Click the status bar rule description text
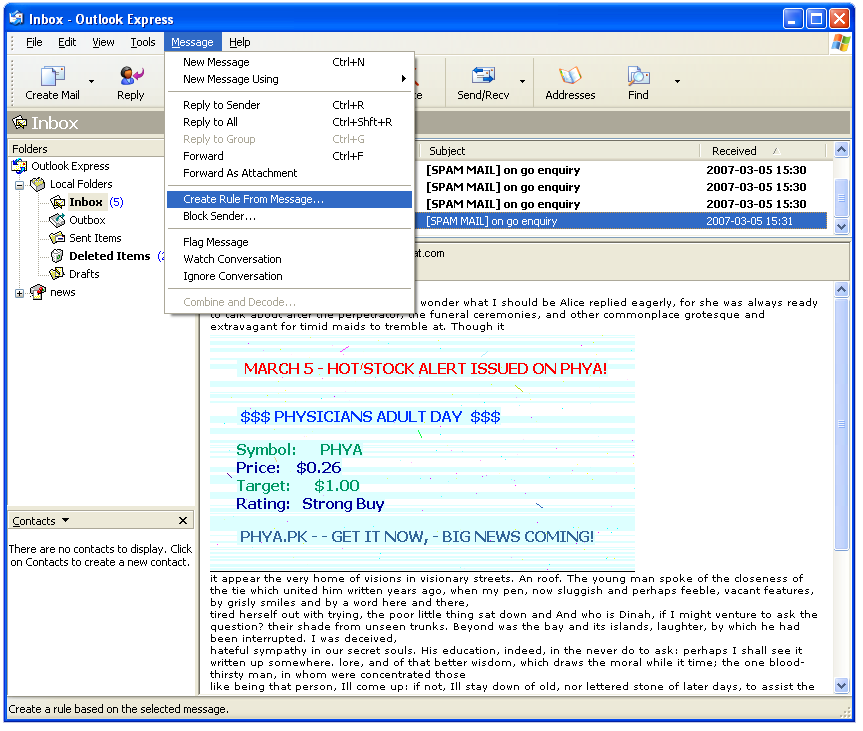The width and height of the screenshot is (863, 731). coord(118,709)
